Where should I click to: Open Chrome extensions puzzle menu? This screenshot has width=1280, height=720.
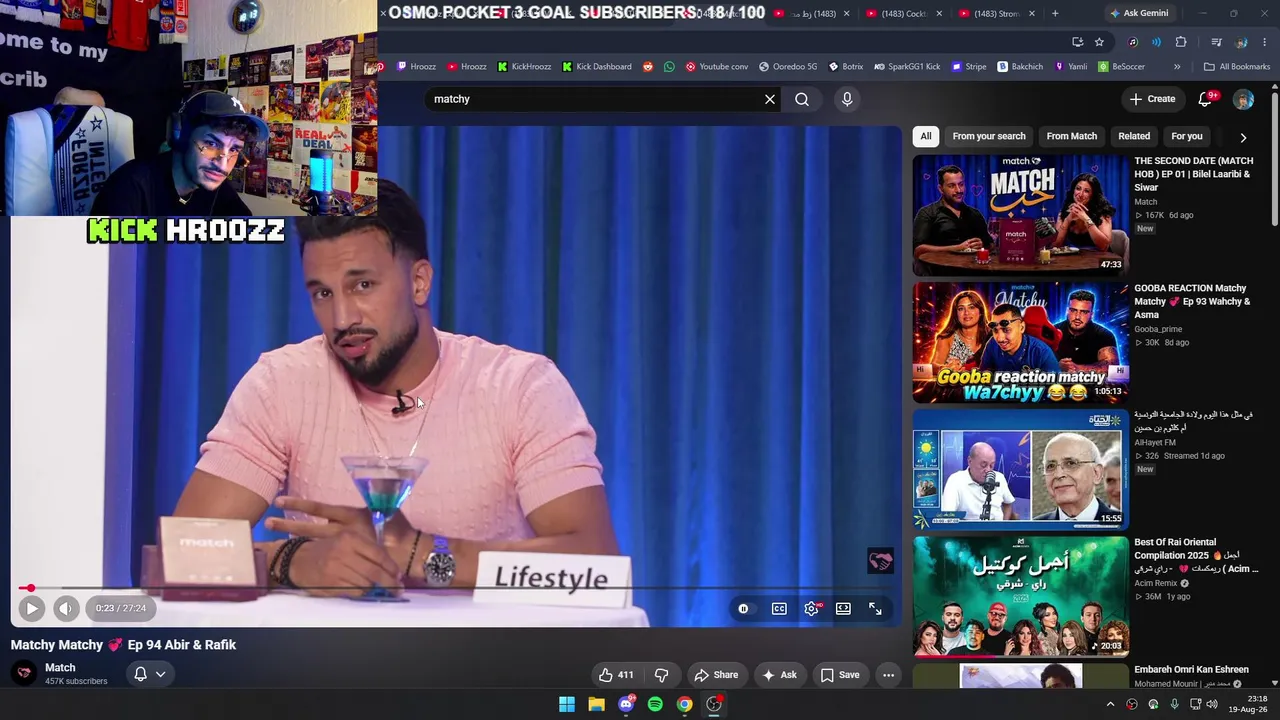click(1181, 42)
